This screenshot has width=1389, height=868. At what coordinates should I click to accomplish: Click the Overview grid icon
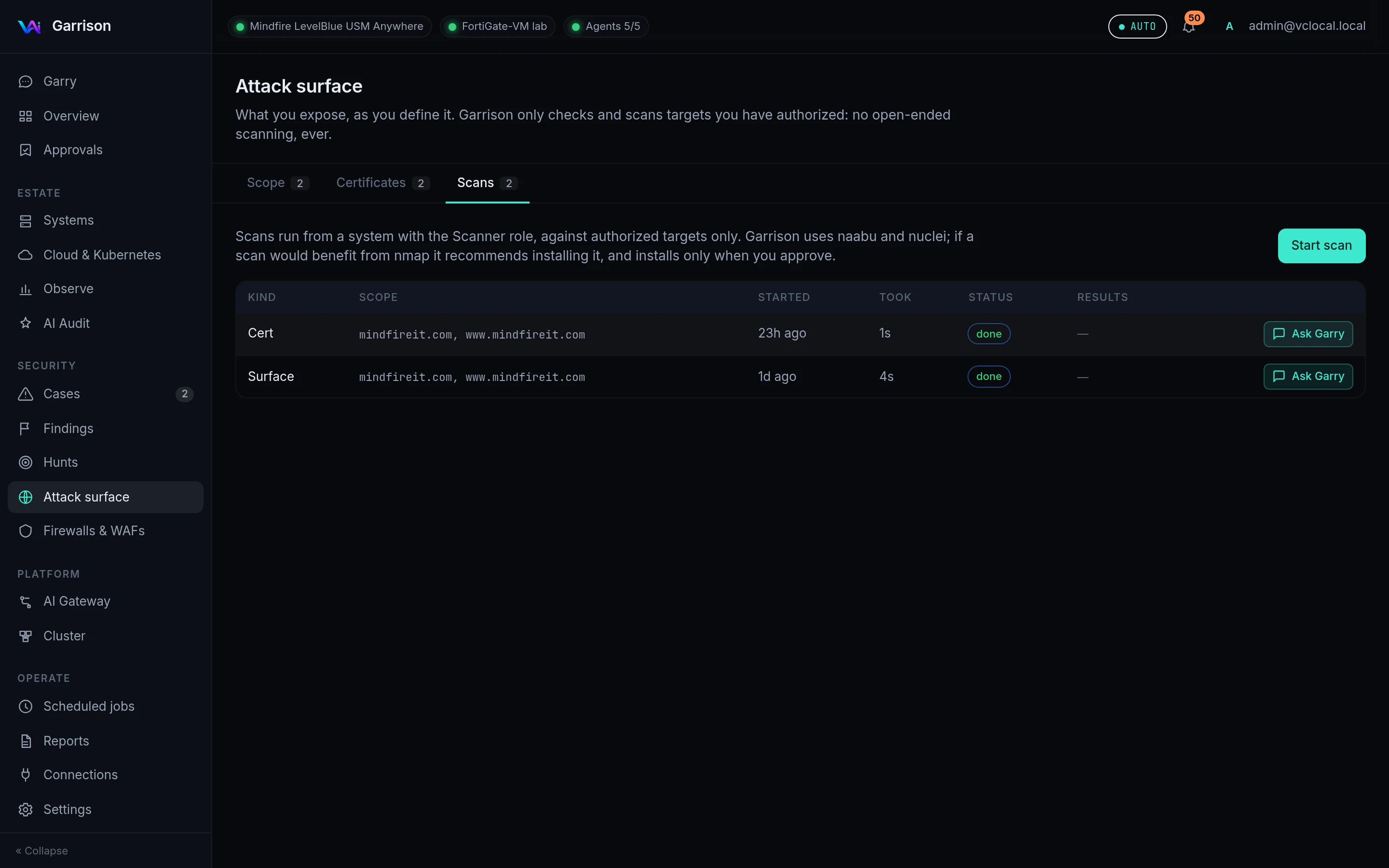coord(25,116)
